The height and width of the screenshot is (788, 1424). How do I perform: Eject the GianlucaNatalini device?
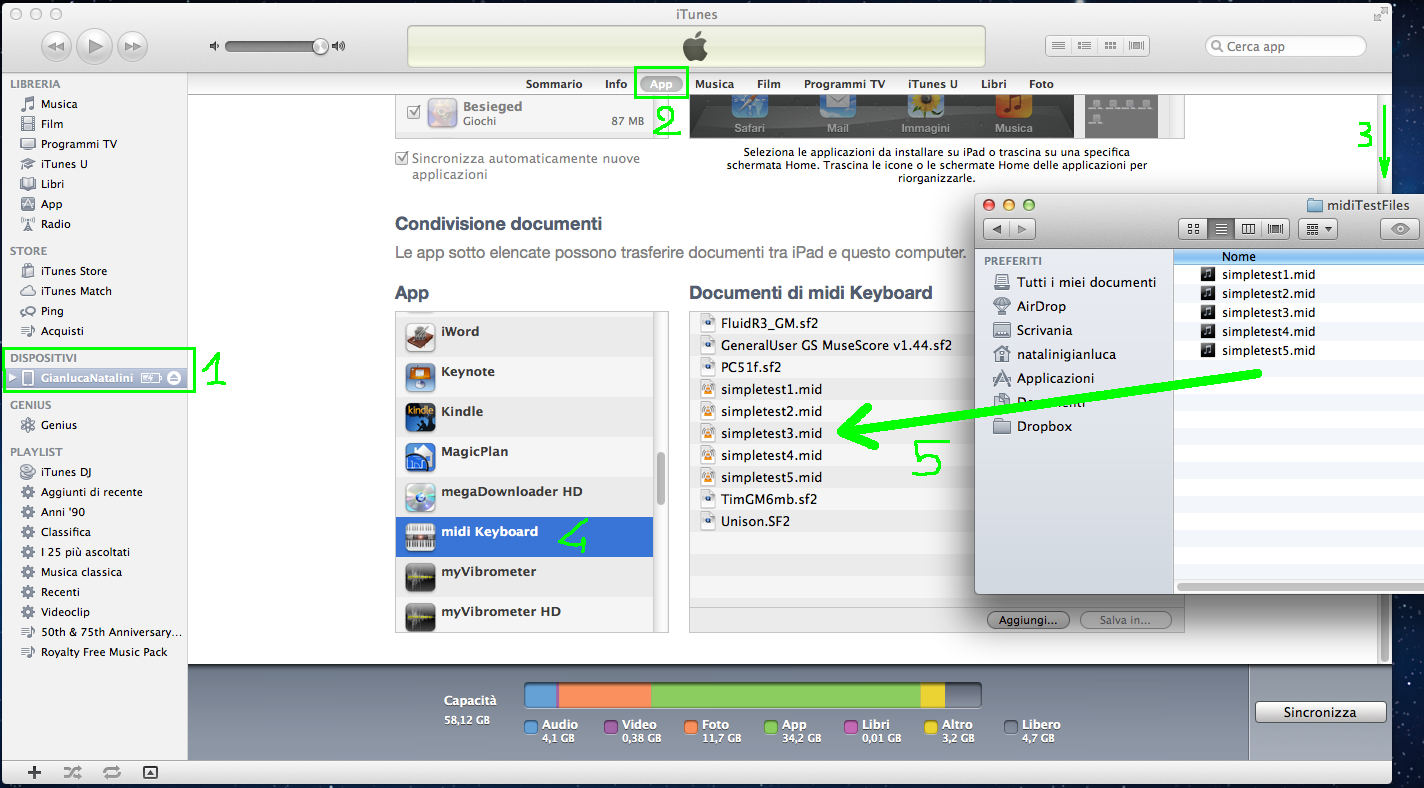point(174,378)
